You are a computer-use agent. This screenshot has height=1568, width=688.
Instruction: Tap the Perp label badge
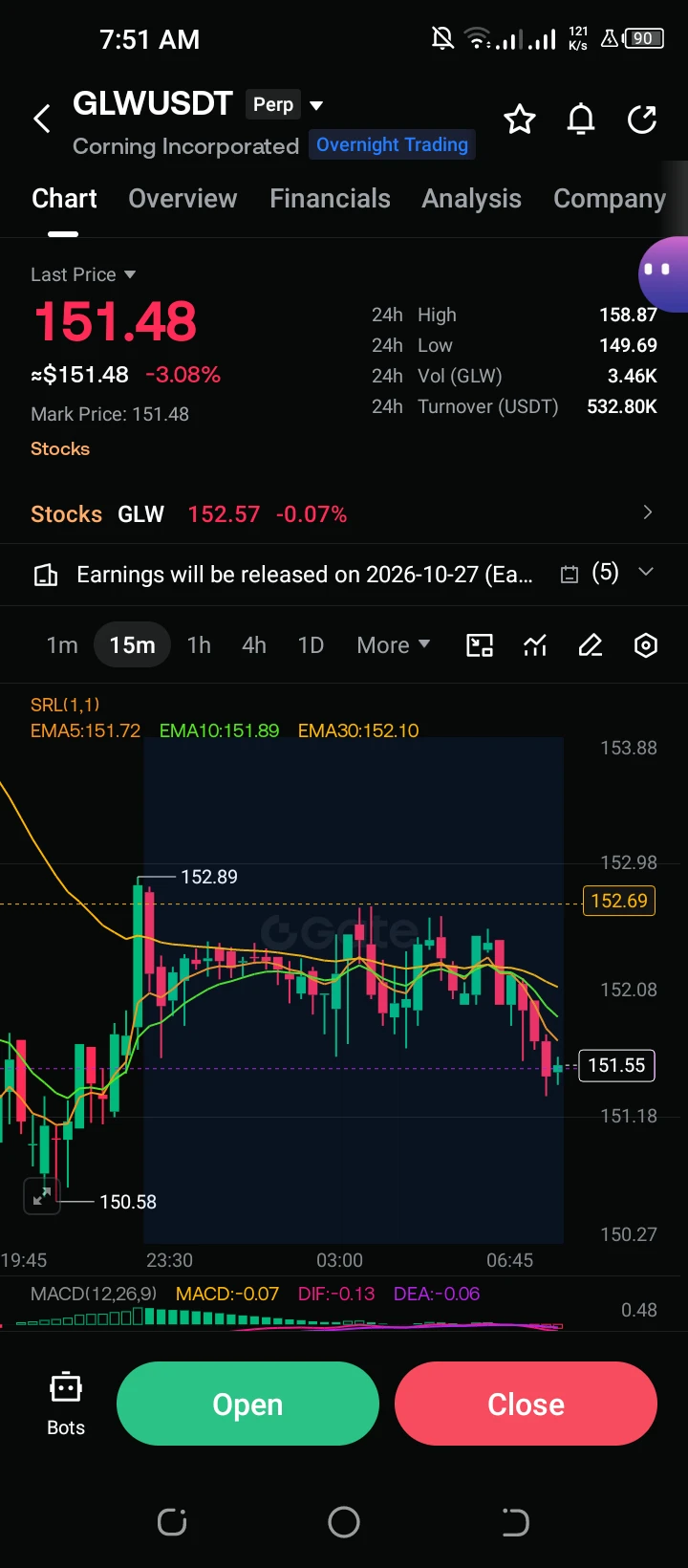pyautogui.click(x=273, y=104)
